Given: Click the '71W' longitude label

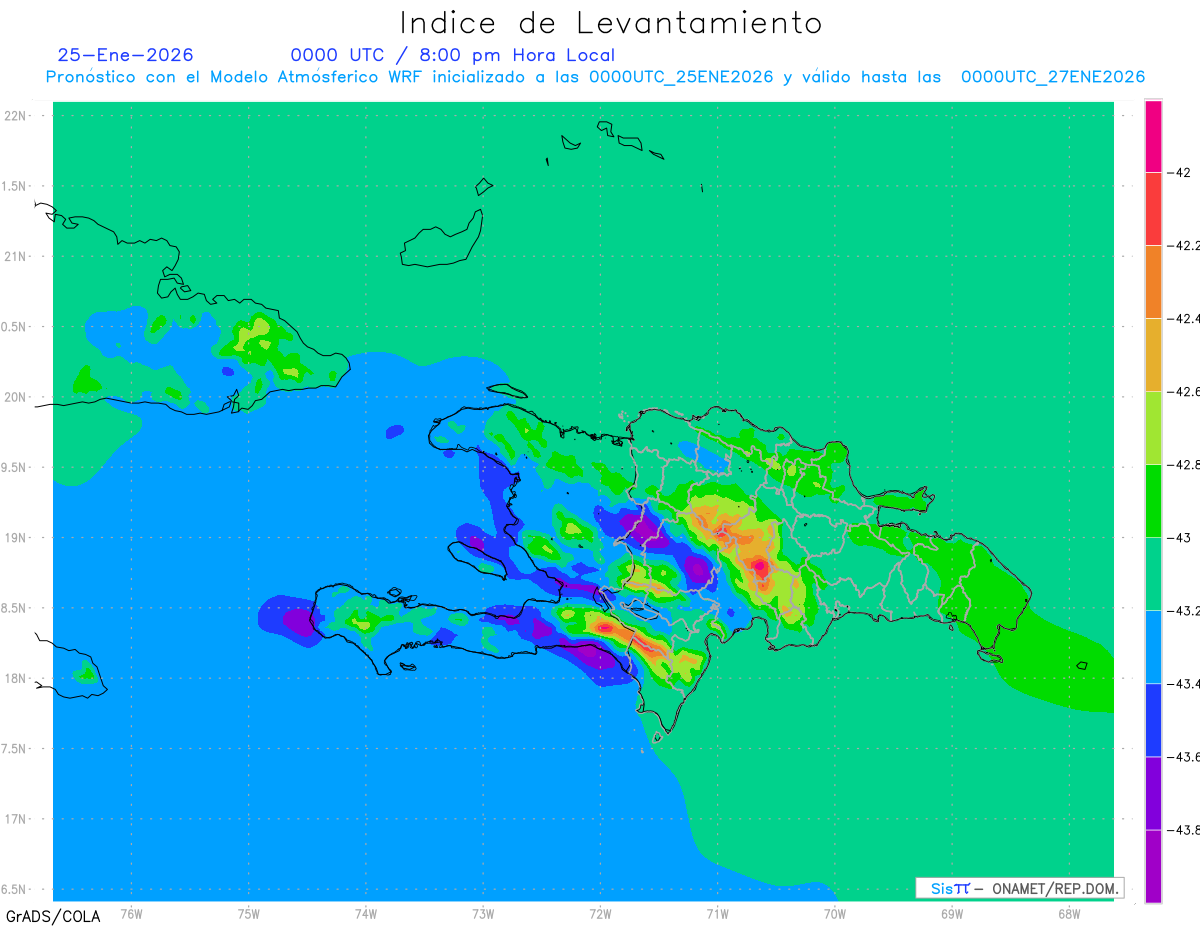Looking at the screenshot, I should point(717,913).
